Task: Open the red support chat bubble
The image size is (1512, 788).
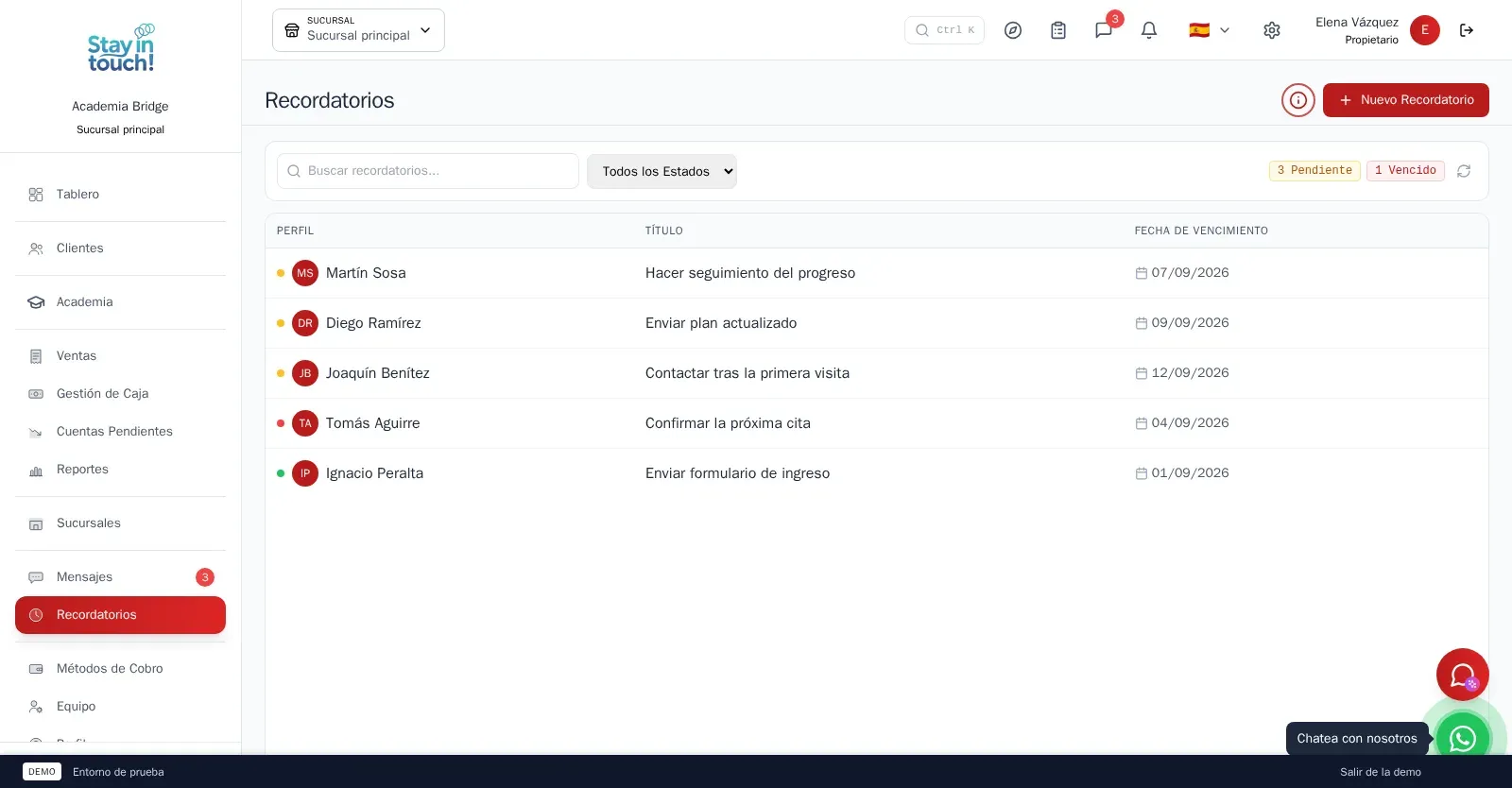Action: (x=1463, y=675)
